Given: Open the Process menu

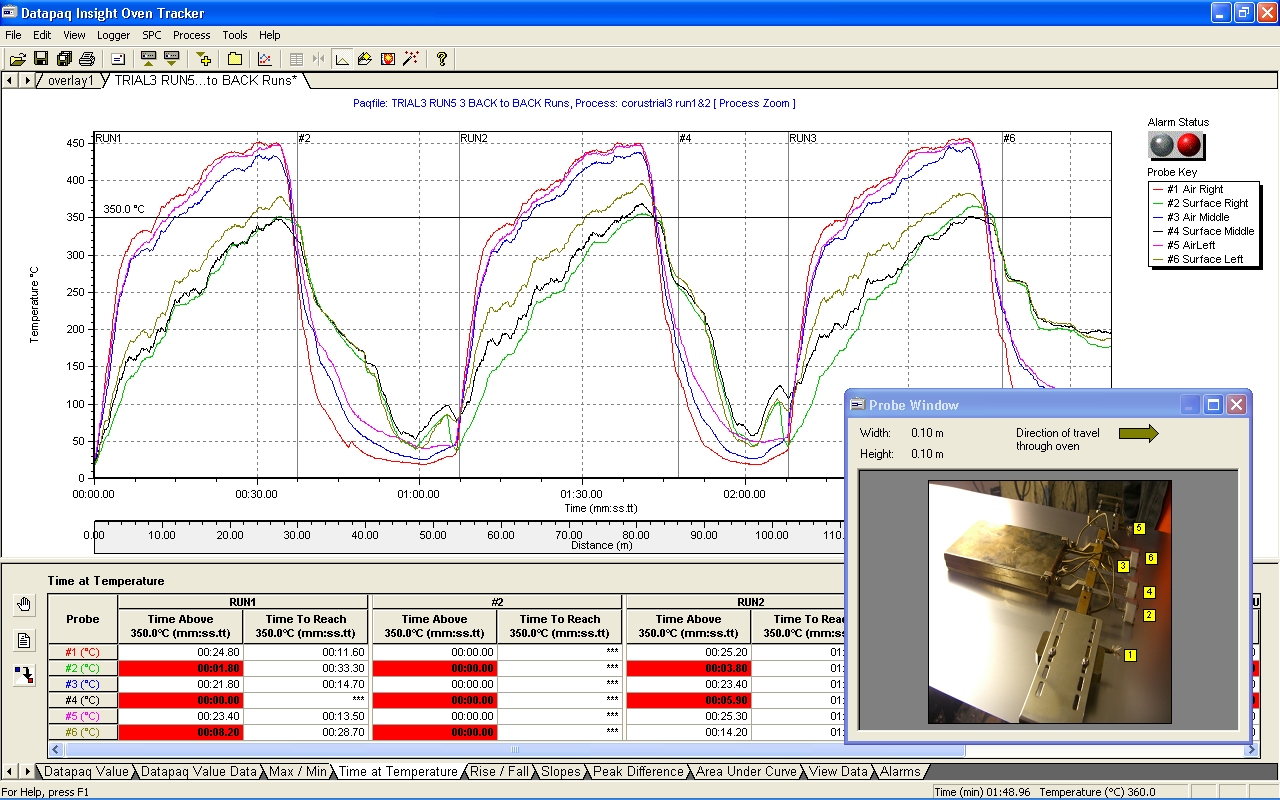Looking at the screenshot, I should tap(191, 35).
